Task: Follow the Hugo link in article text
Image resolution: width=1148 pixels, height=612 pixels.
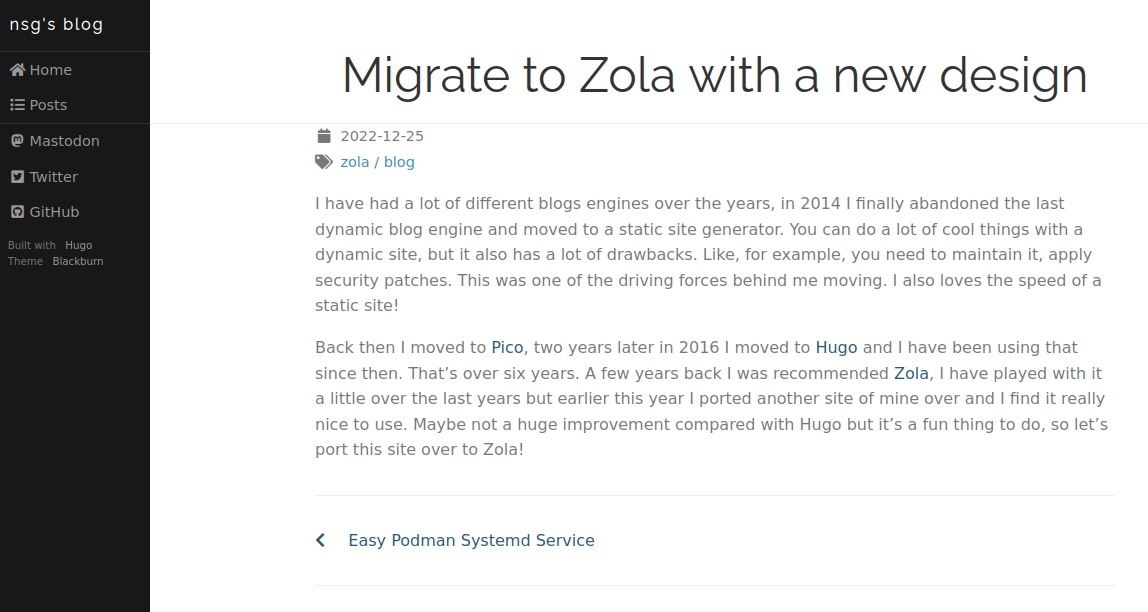Action: click(836, 348)
